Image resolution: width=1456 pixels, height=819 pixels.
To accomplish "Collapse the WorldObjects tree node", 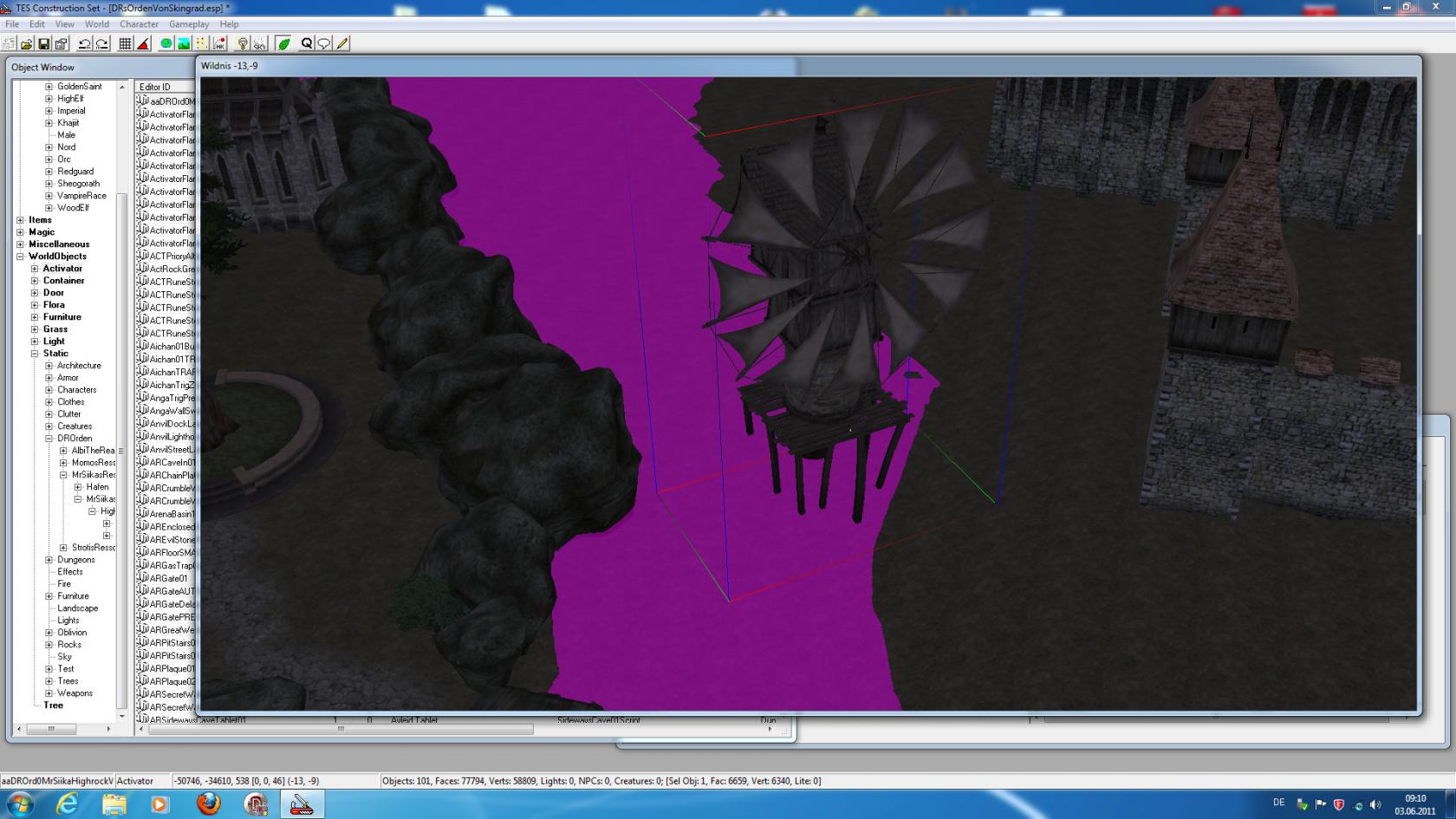I will coord(20,257).
